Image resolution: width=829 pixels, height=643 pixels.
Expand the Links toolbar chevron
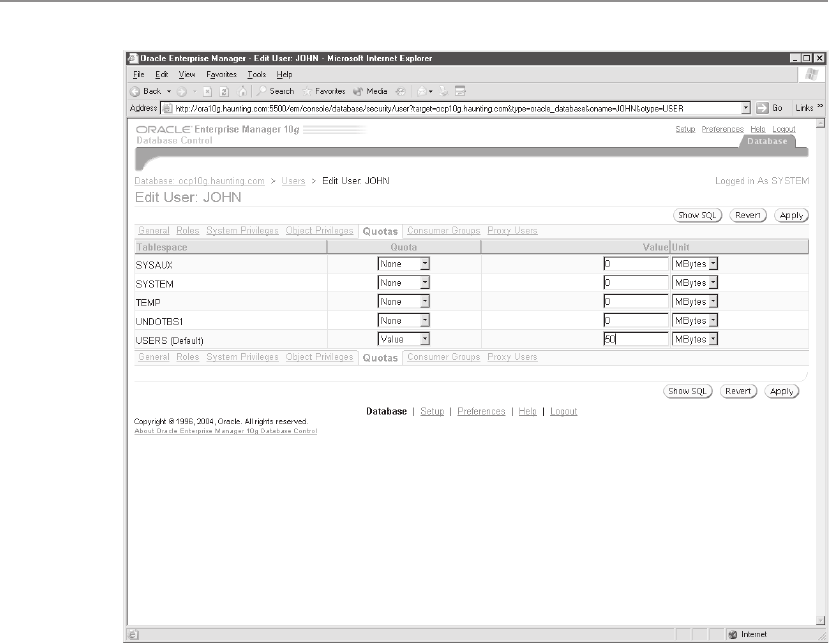pyautogui.click(x=820, y=106)
